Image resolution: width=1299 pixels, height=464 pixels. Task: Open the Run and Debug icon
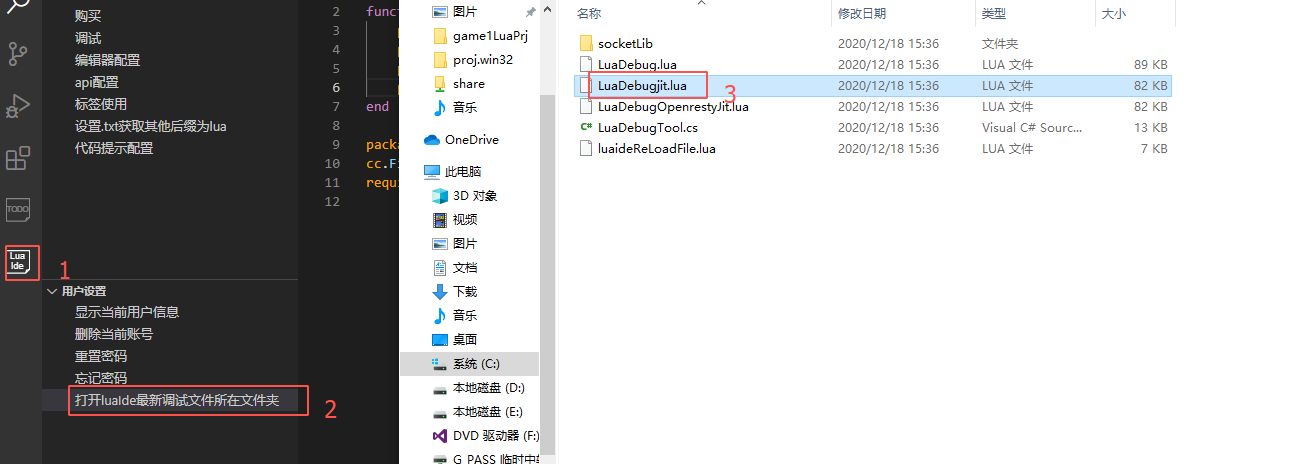pyautogui.click(x=19, y=106)
